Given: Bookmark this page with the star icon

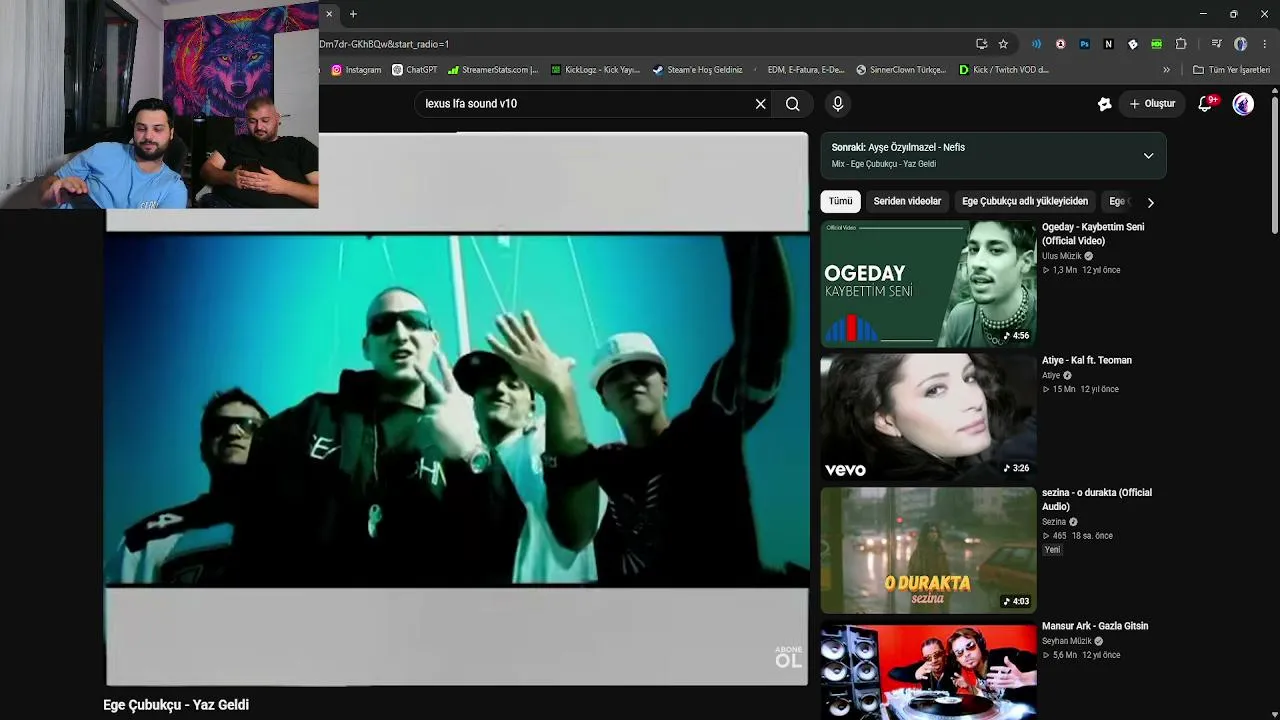Looking at the screenshot, I should click(x=1003, y=44).
